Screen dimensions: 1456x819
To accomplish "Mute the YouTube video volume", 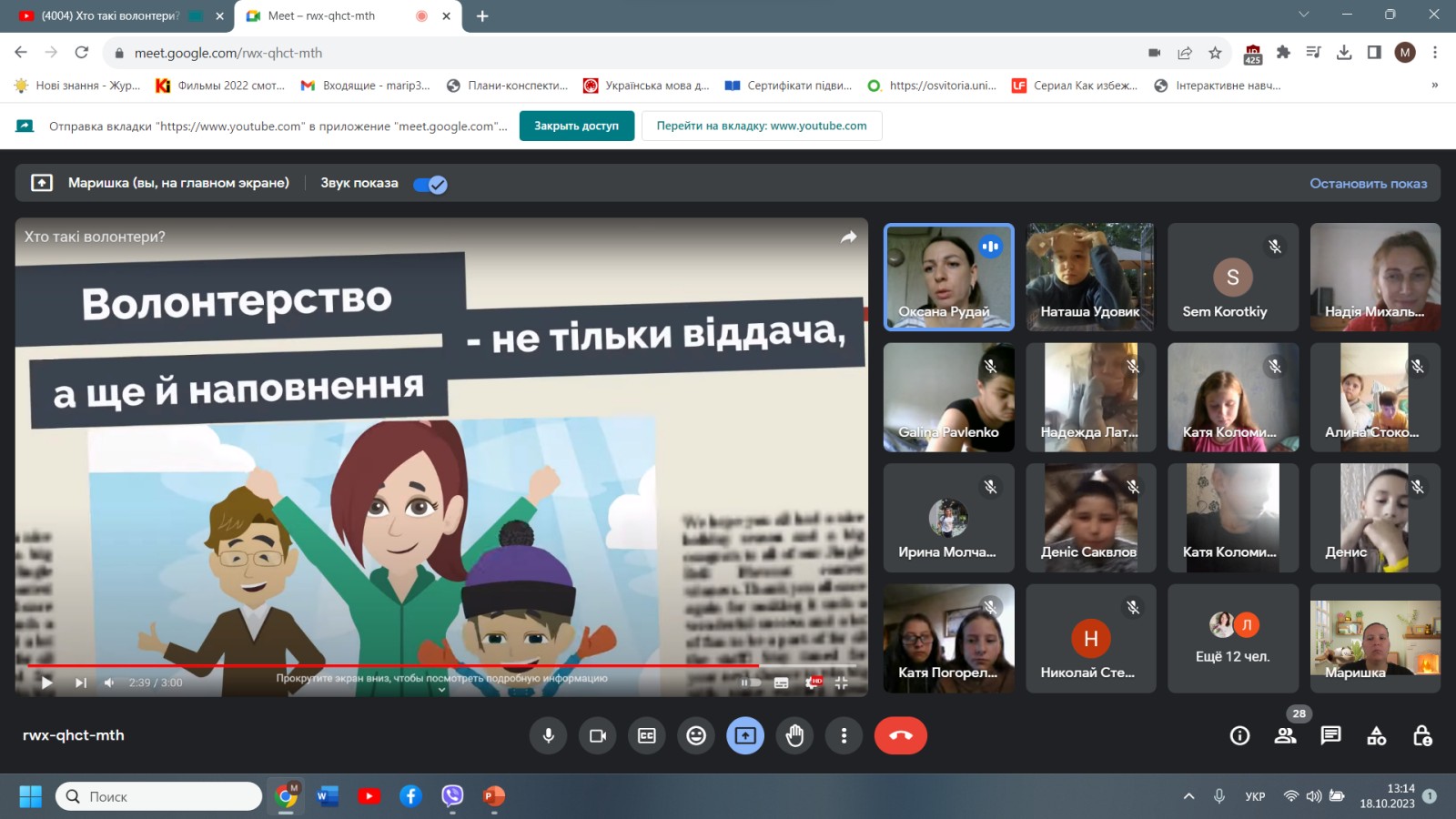I will coord(109,682).
